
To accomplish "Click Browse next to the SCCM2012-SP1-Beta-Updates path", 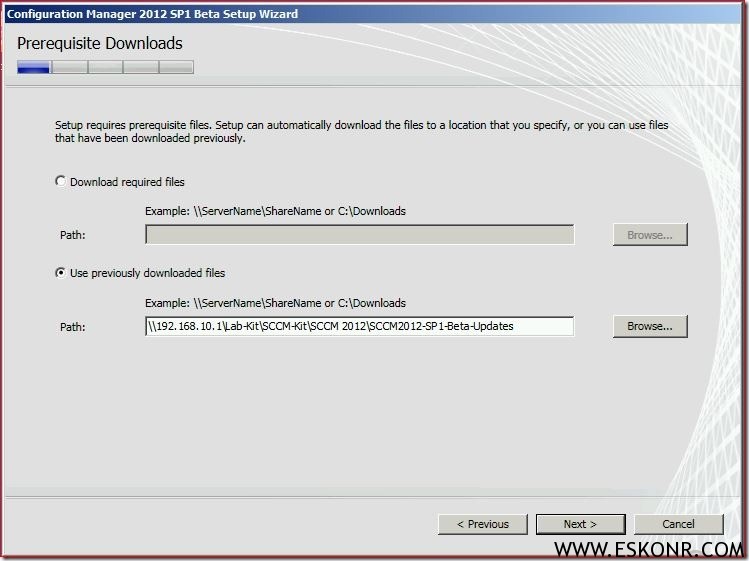I will point(650,326).
